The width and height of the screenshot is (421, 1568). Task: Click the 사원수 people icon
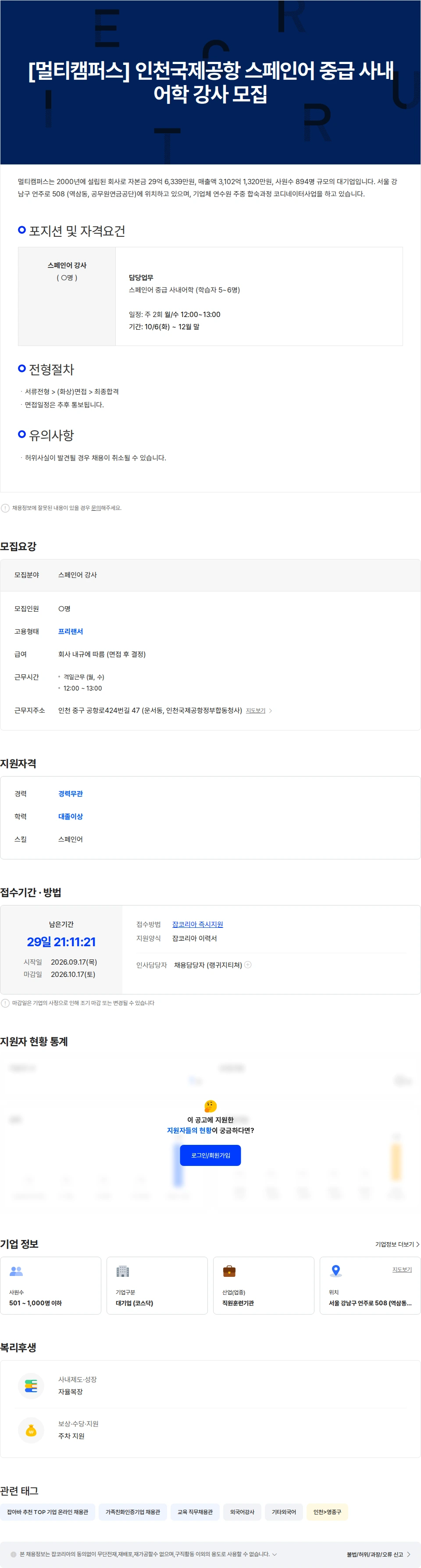click(x=16, y=1271)
